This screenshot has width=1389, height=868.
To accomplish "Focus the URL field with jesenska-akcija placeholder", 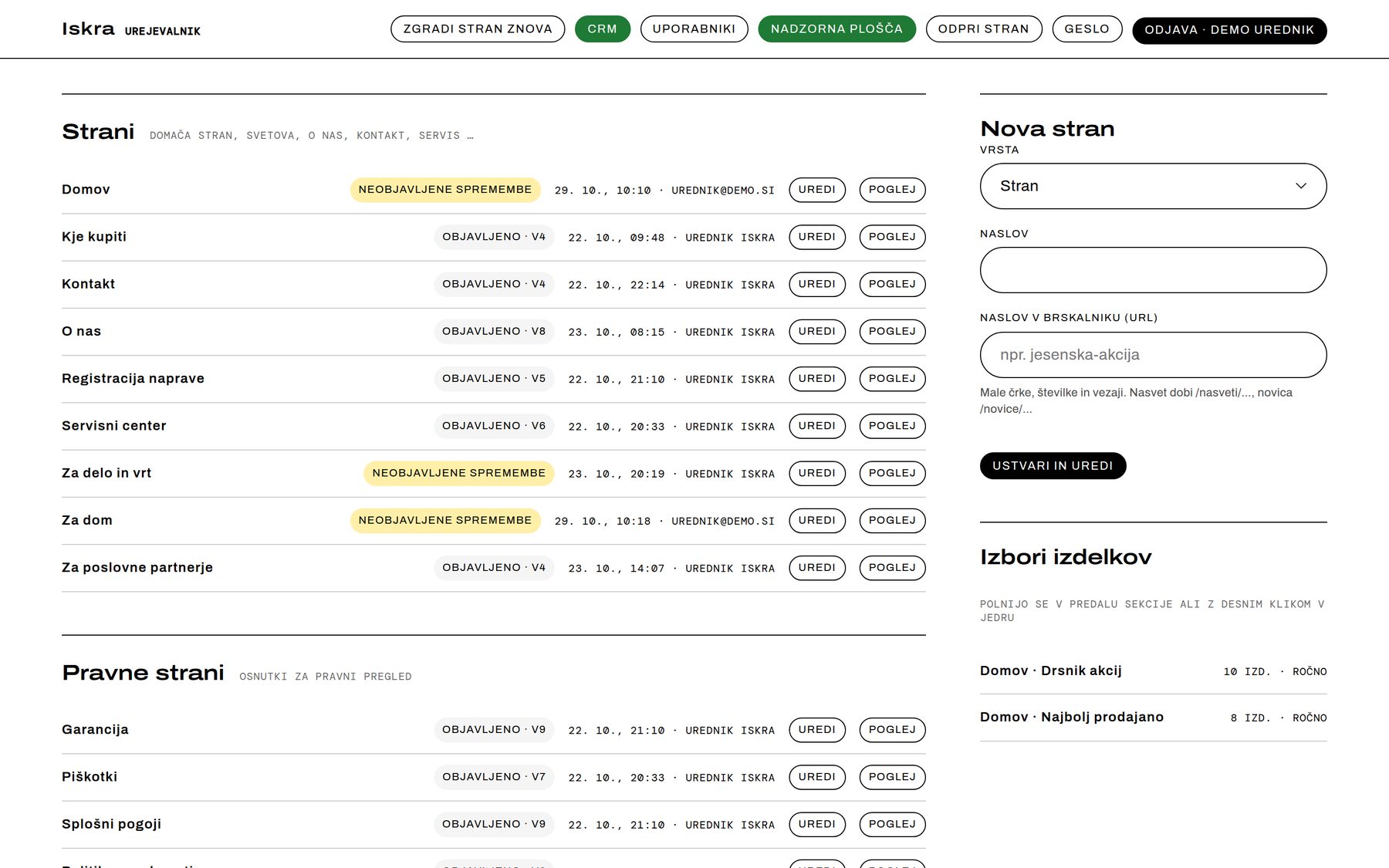I will point(1153,355).
